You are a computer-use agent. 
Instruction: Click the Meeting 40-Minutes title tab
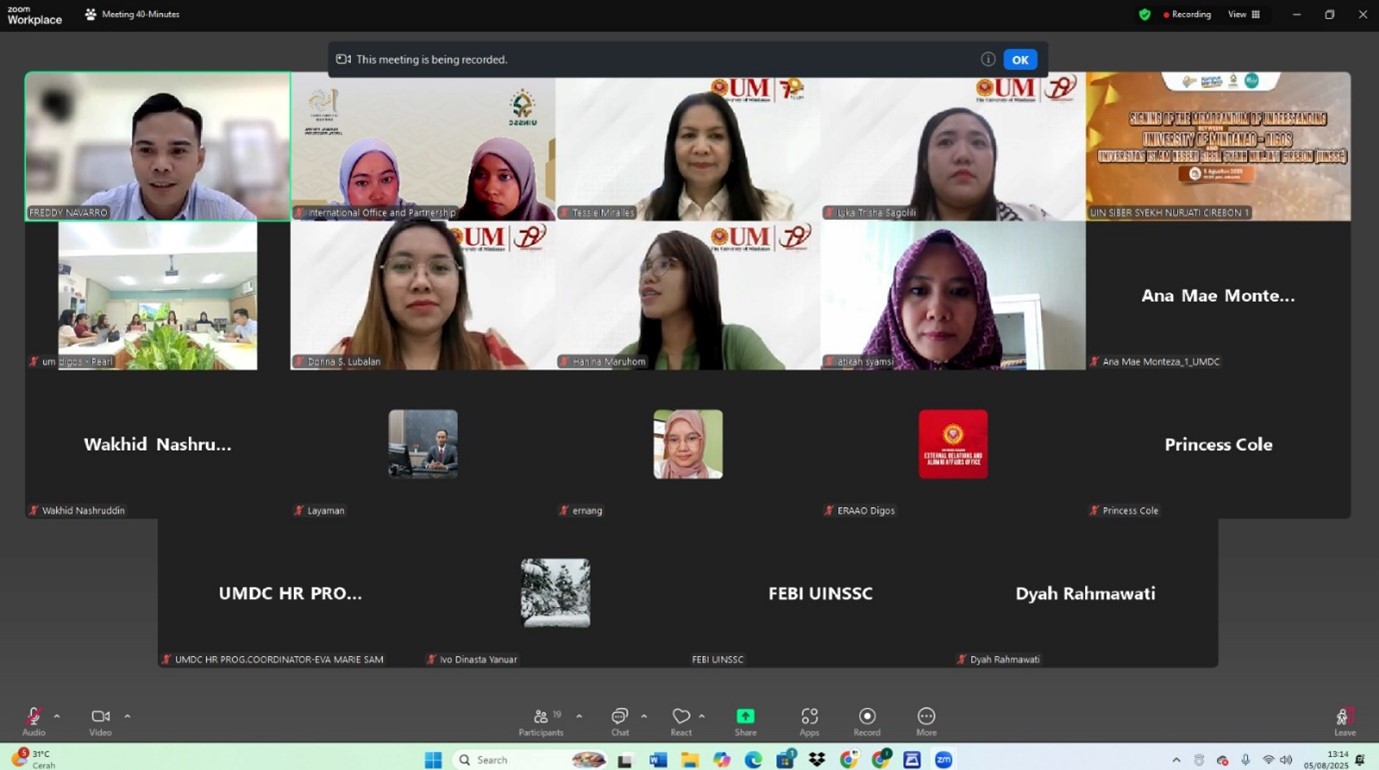[132, 15]
